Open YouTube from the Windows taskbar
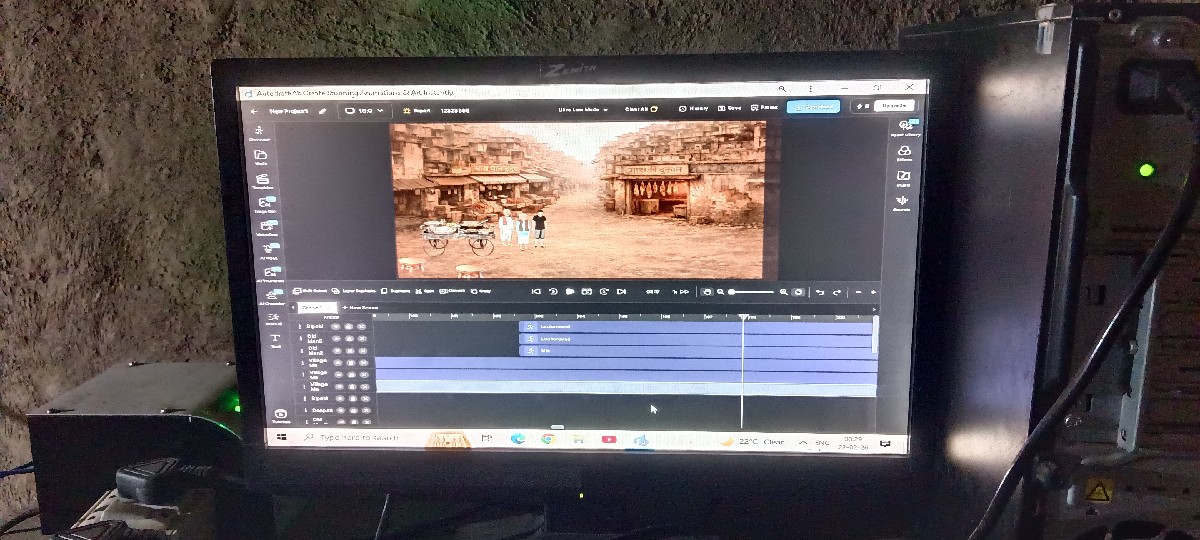This screenshot has height=540, width=1200. 609,439
